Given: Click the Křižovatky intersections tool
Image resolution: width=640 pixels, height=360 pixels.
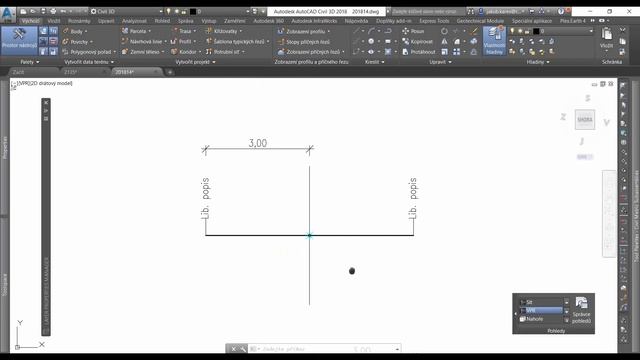Looking at the screenshot, I should pyautogui.click(x=224, y=31).
